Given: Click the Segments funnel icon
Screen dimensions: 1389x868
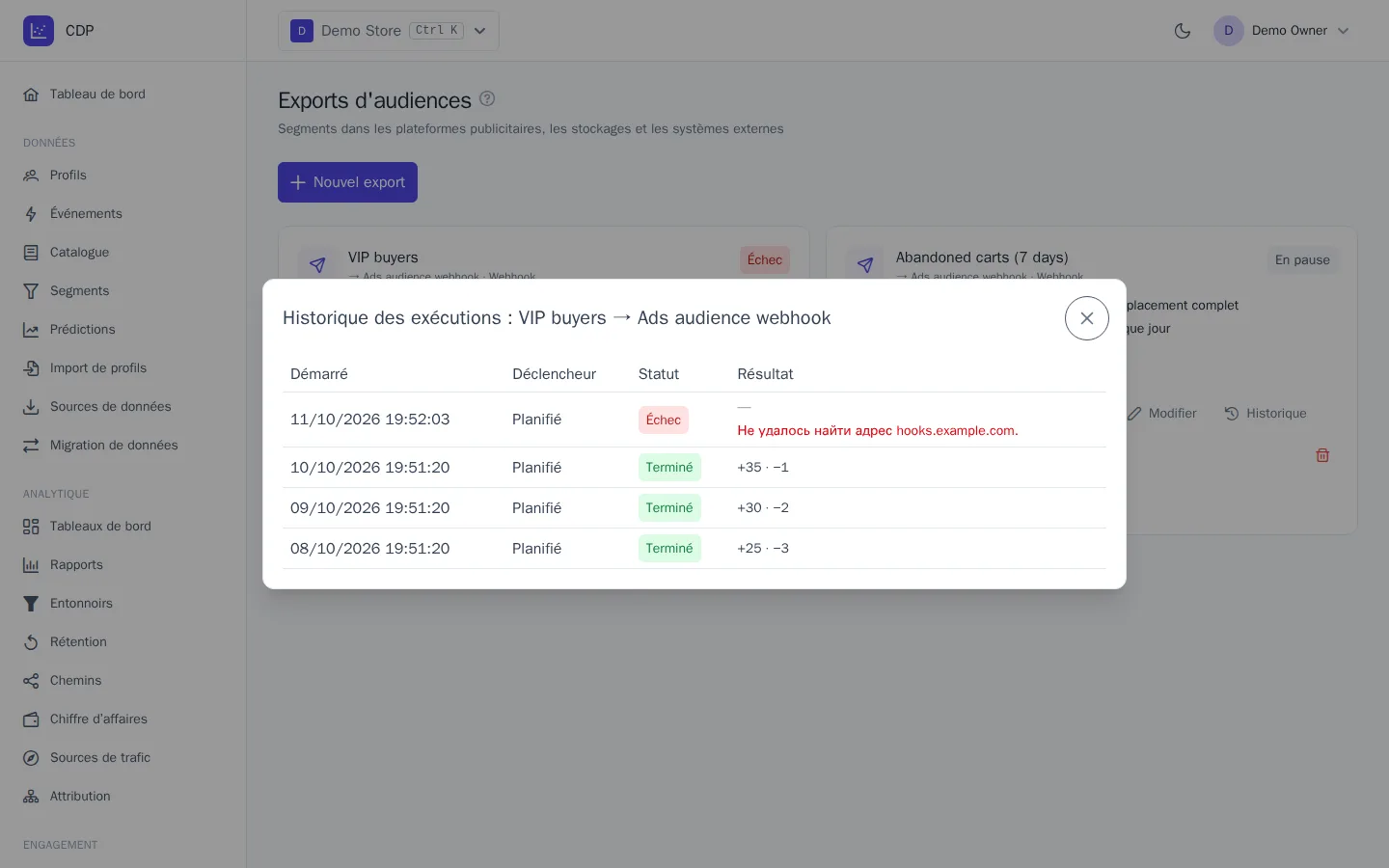Looking at the screenshot, I should (31, 291).
